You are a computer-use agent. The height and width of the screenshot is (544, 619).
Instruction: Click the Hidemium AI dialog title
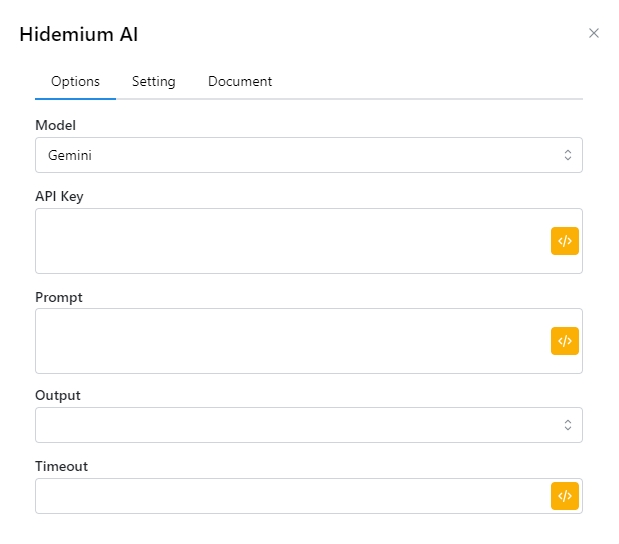(79, 35)
